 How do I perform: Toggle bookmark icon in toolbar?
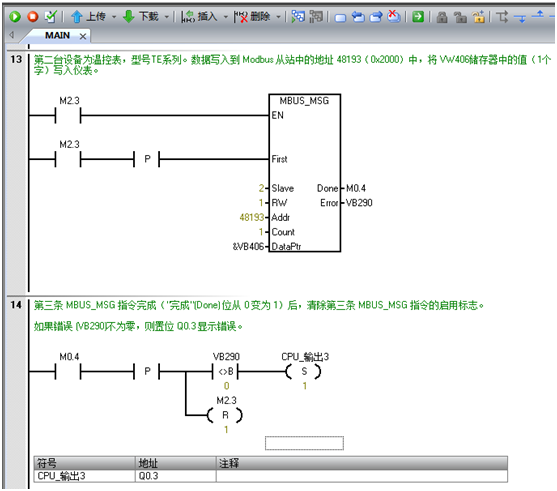[340, 17]
